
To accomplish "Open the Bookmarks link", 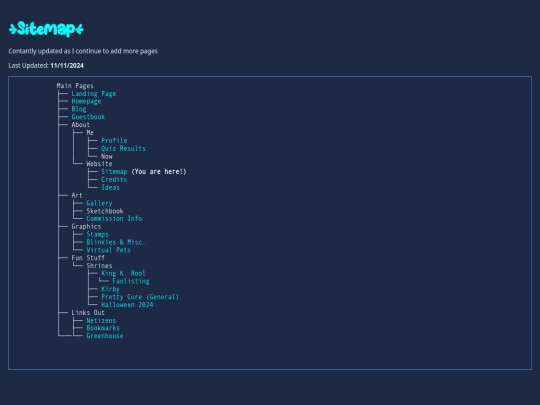I will coord(103,328).
